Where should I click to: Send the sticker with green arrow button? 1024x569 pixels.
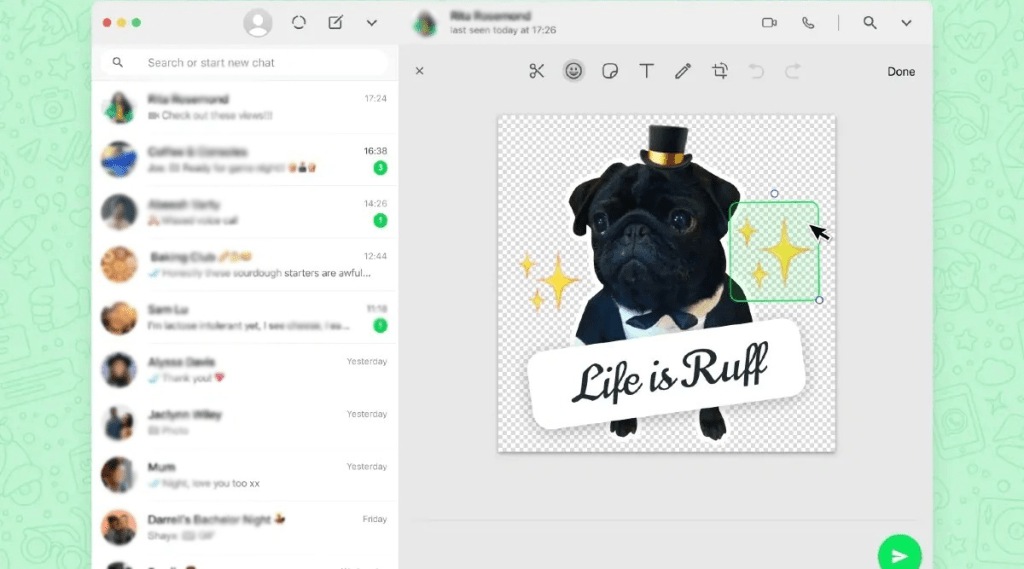coord(899,555)
